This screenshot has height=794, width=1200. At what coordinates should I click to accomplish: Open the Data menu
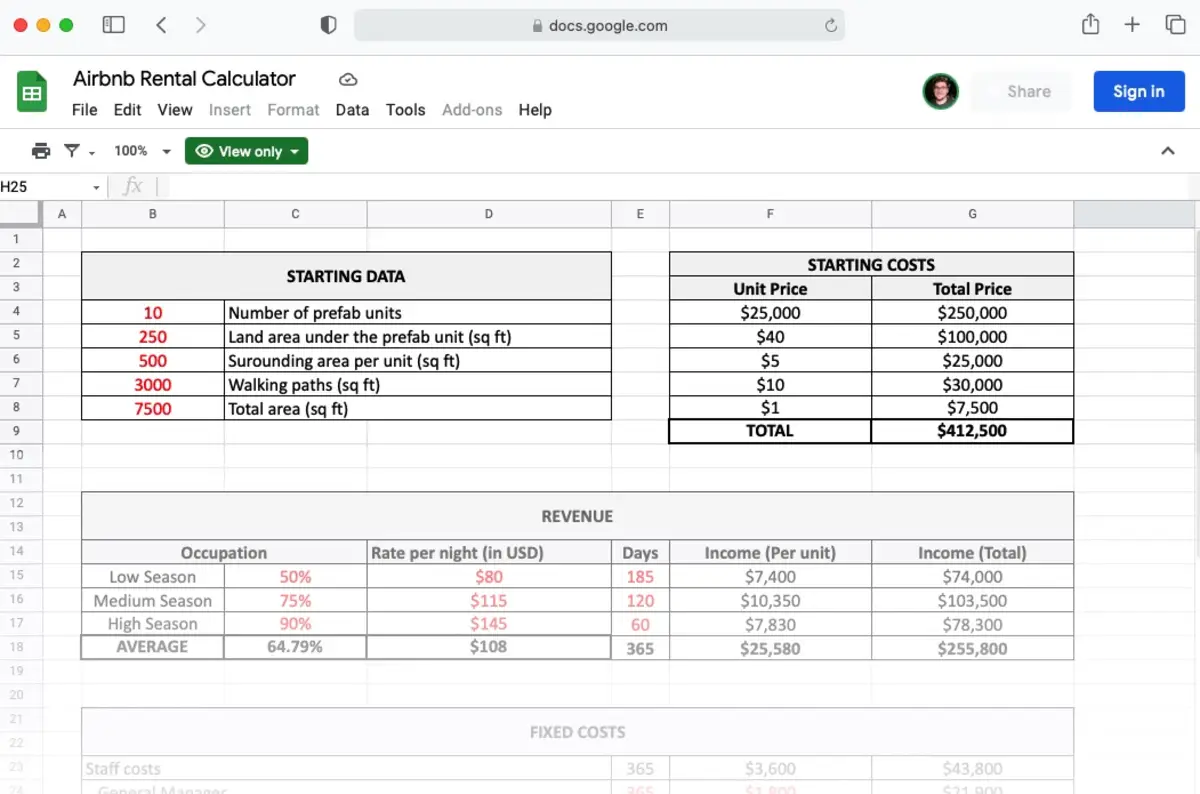pyautogui.click(x=352, y=110)
